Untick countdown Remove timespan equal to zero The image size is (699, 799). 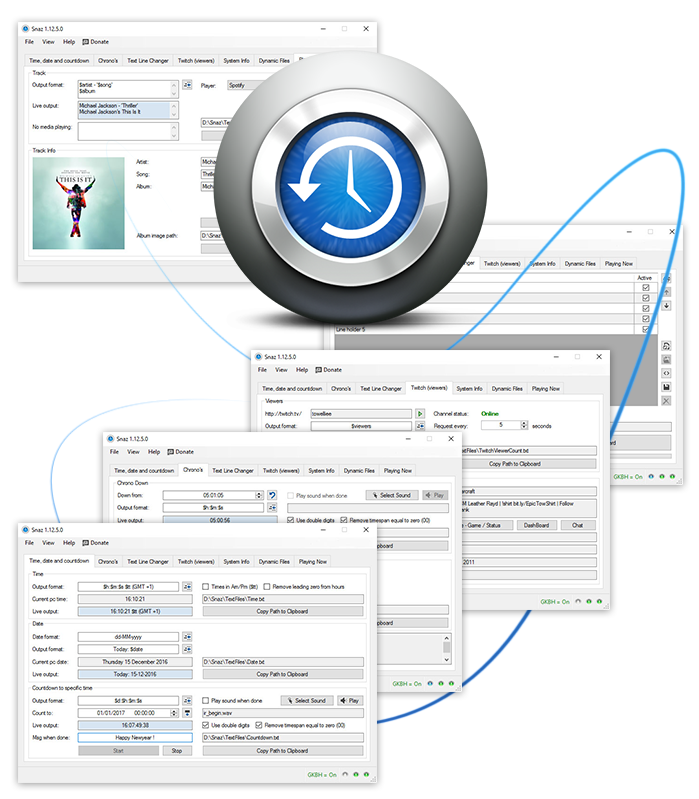259,725
